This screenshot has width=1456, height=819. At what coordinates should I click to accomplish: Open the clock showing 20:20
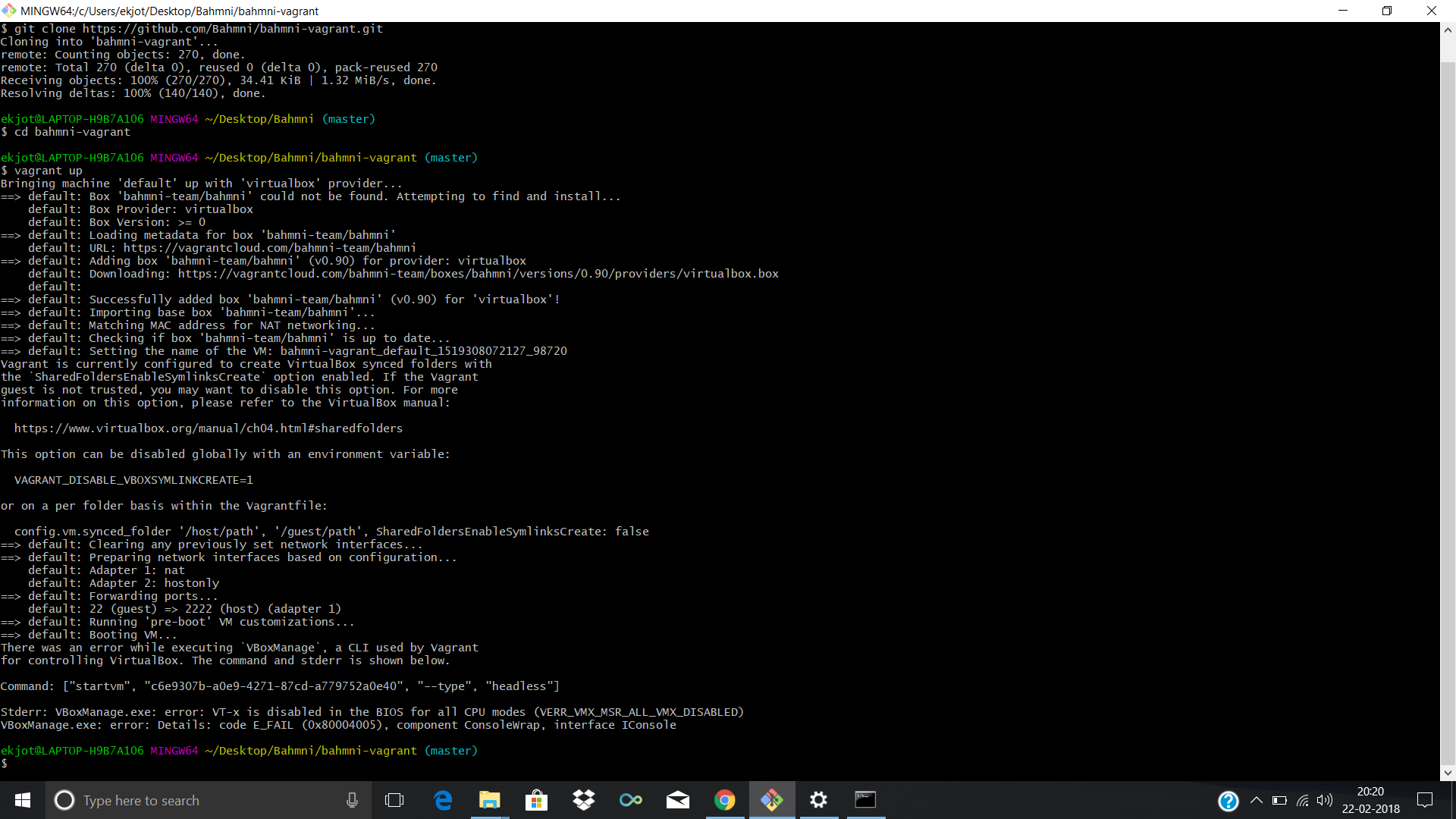(x=1371, y=800)
